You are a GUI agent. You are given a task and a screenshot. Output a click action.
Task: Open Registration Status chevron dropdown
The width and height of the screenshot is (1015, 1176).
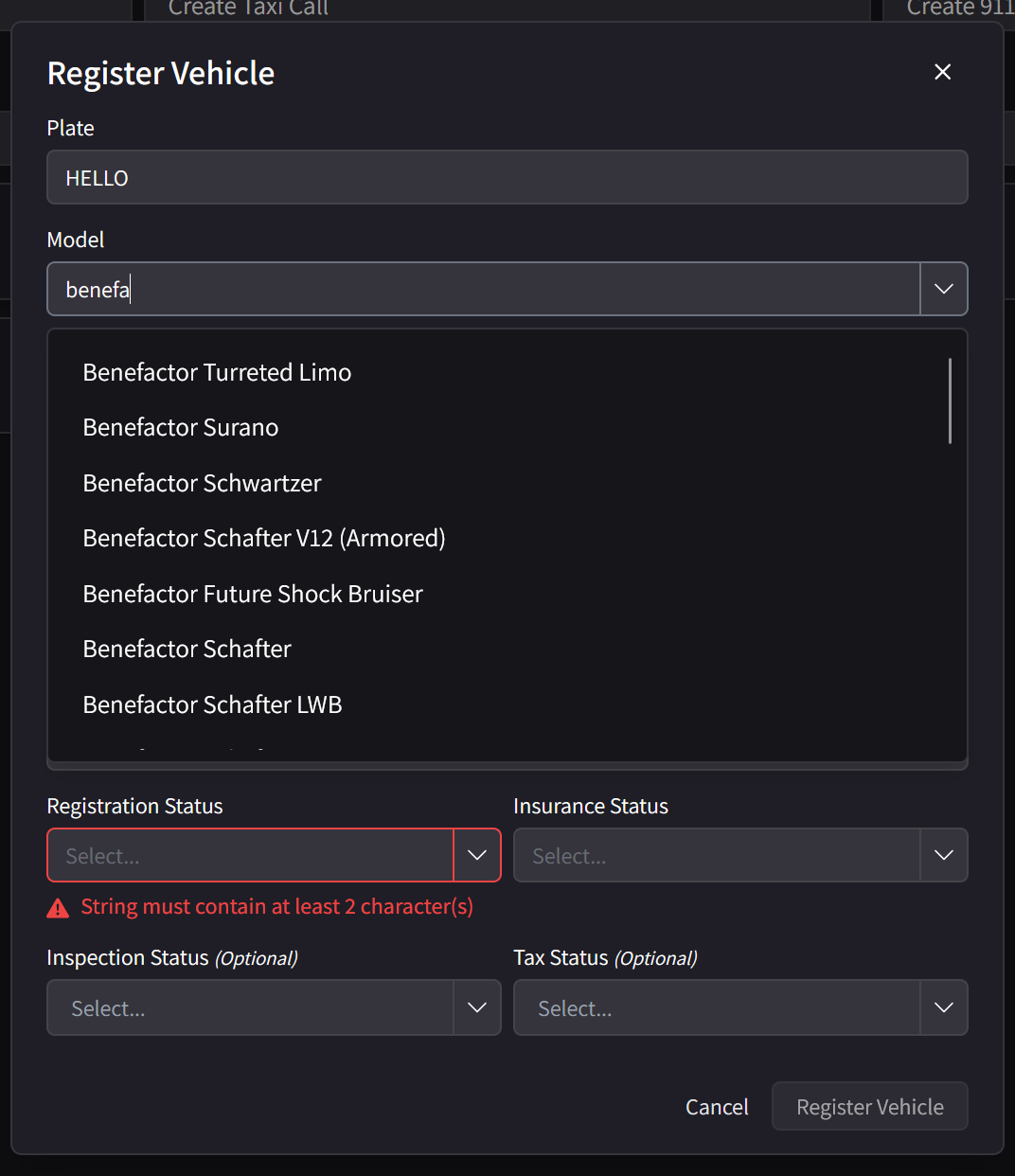[x=477, y=856]
